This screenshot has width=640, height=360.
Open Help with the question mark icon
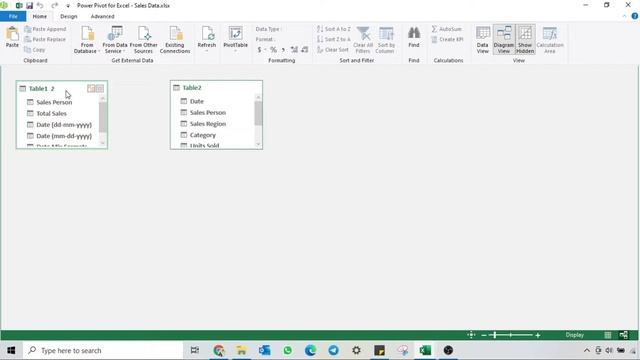[635, 16]
